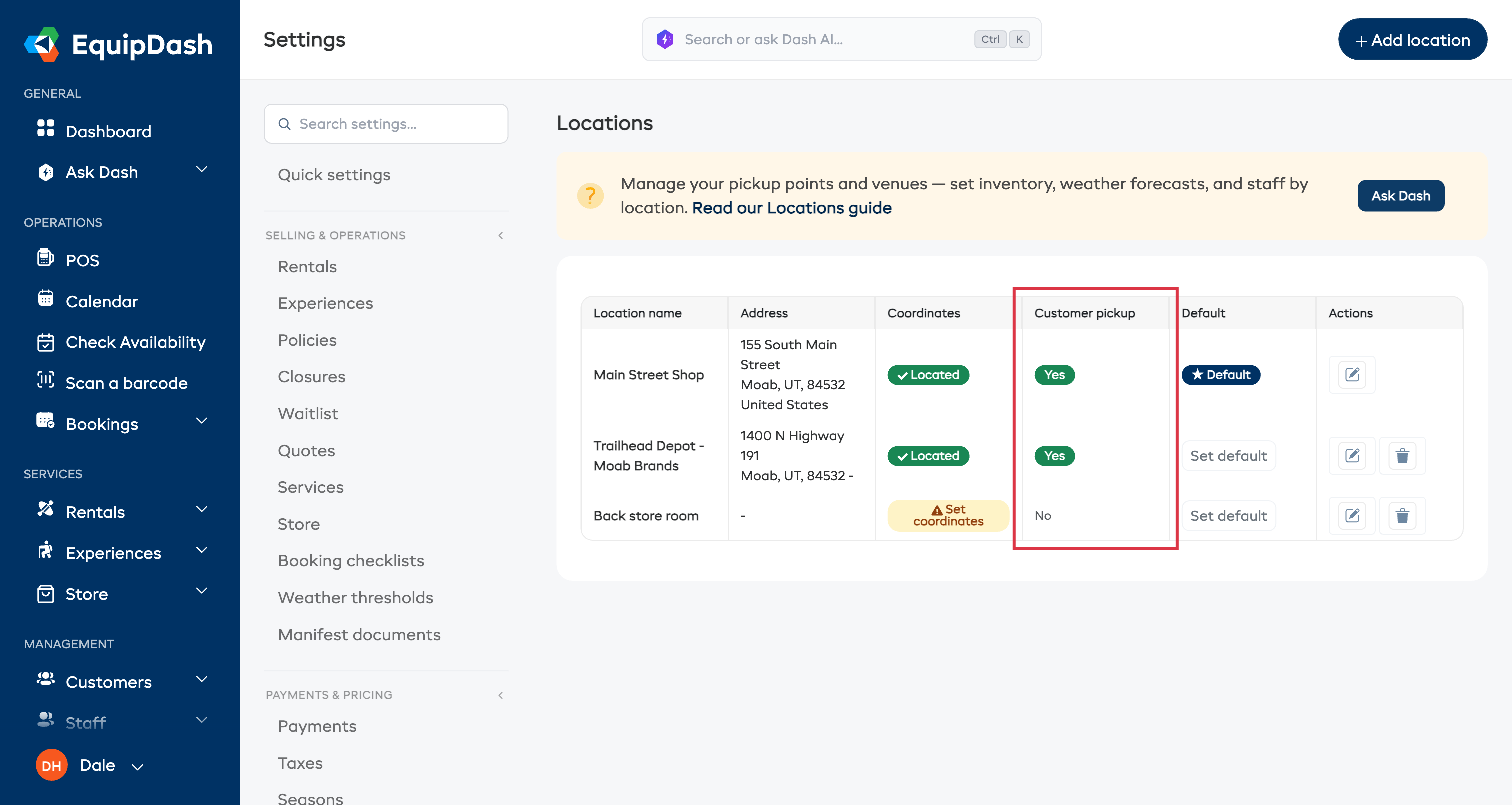This screenshot has width=1512, height=805.
Task: Click the Bookings sidebar icon
Action: 46,421
